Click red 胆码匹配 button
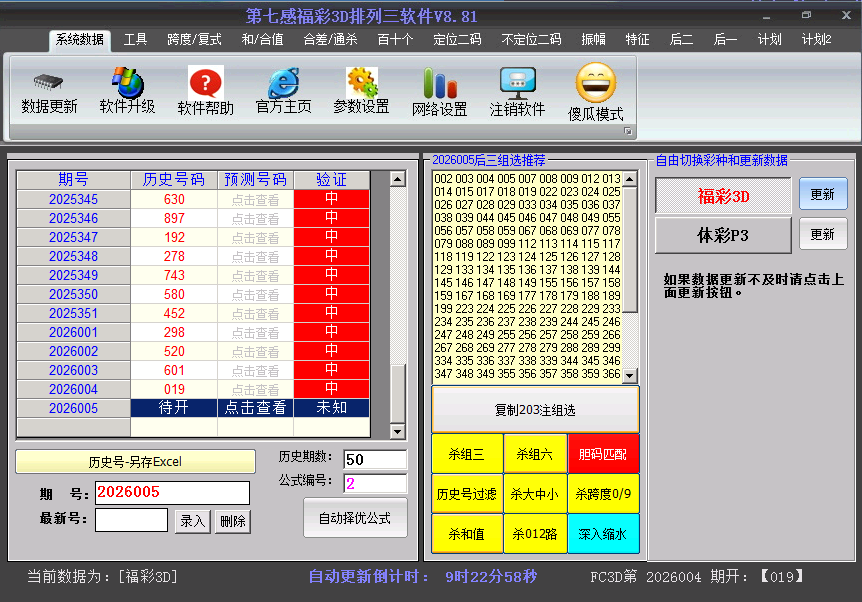 pyautogui.click(x=603, y=454)
